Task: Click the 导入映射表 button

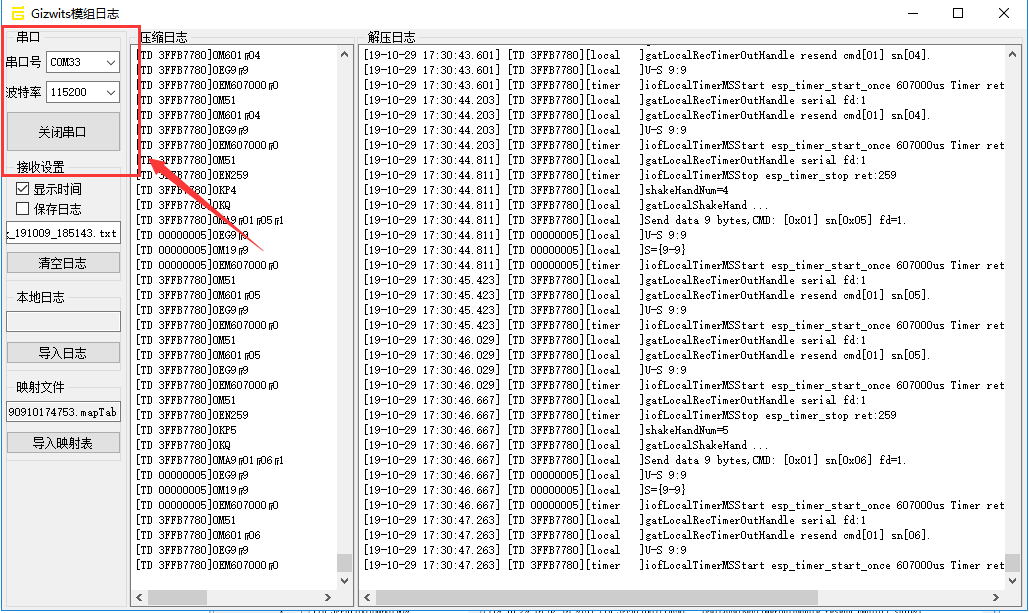Action: (63, 443)
